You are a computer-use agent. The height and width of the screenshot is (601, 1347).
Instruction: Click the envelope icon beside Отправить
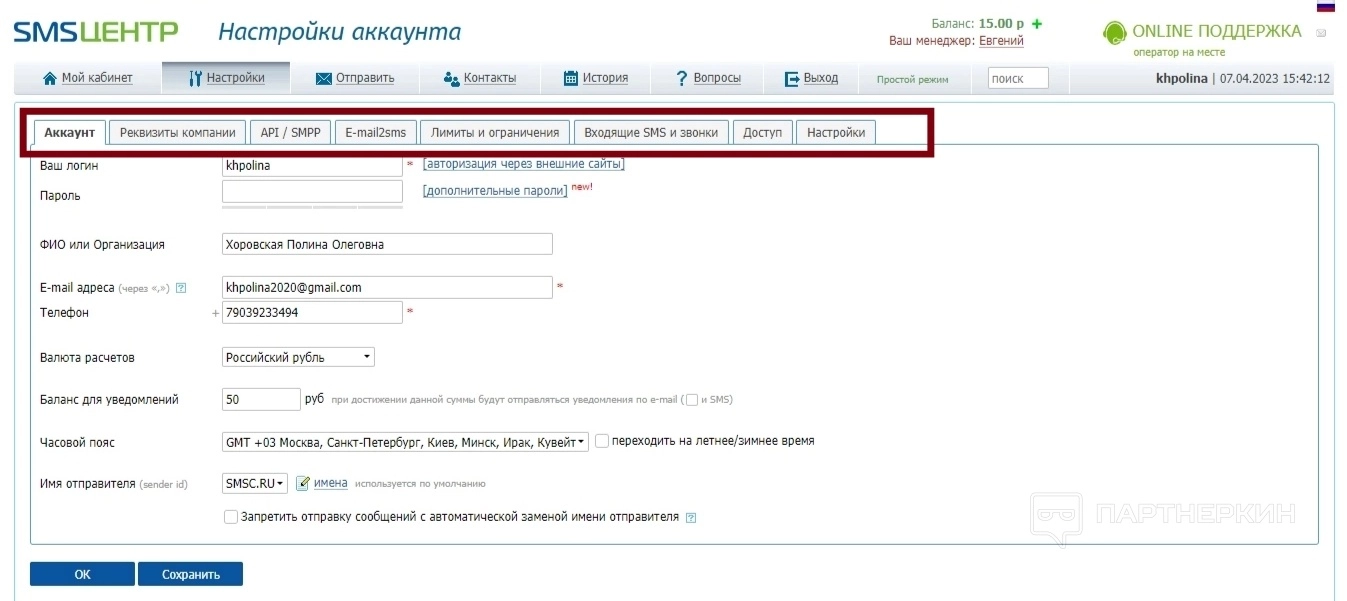pos(324,78)
